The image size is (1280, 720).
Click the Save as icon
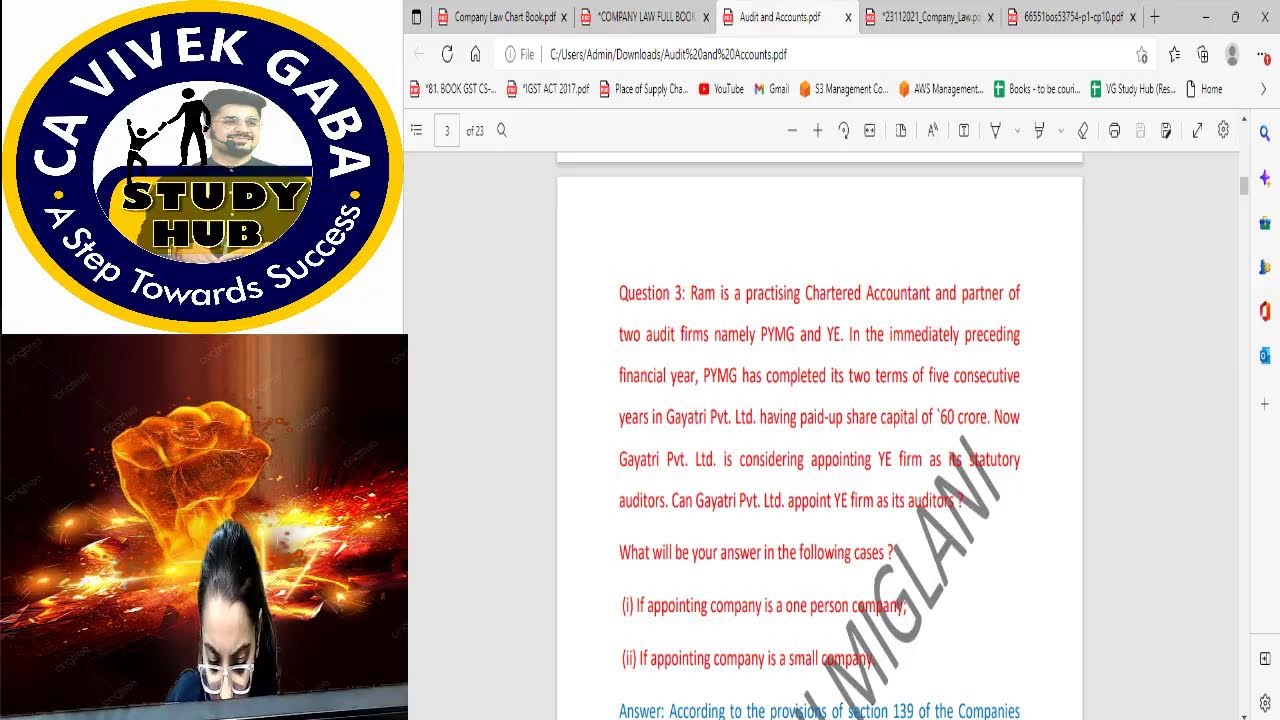click(x=1166, y=131)
